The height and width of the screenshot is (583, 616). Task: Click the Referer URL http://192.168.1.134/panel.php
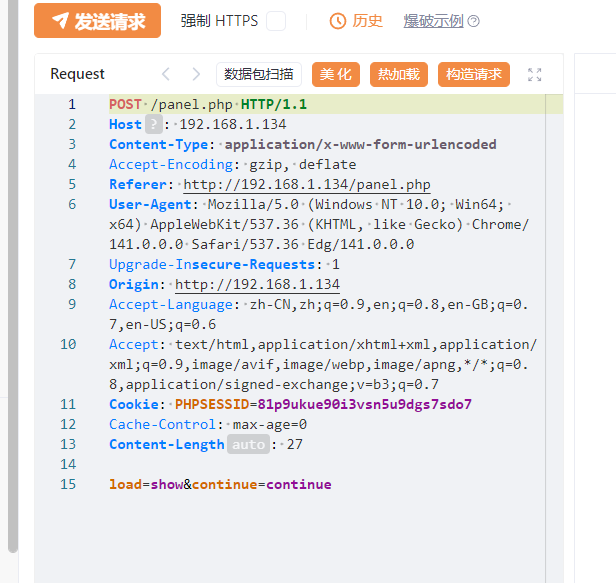coord(307,184)
